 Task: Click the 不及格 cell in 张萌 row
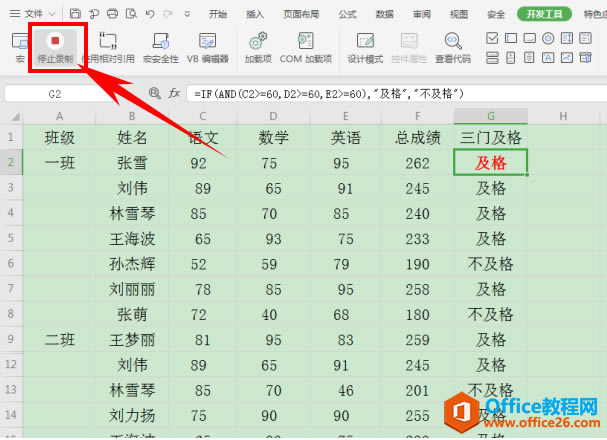490,314
